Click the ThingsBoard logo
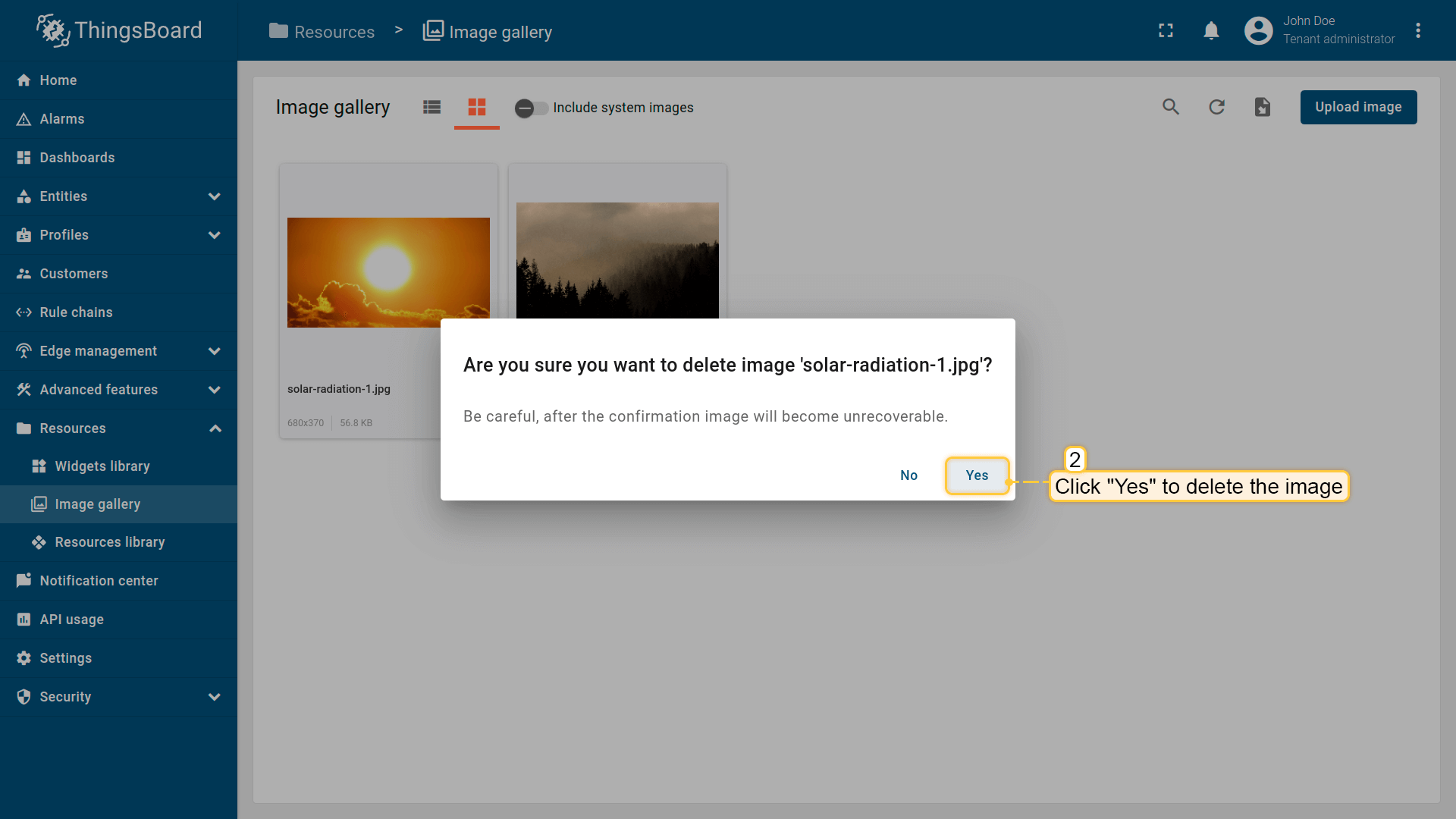1456x819 pixels. pyautogui.click(x=120, y=30)
